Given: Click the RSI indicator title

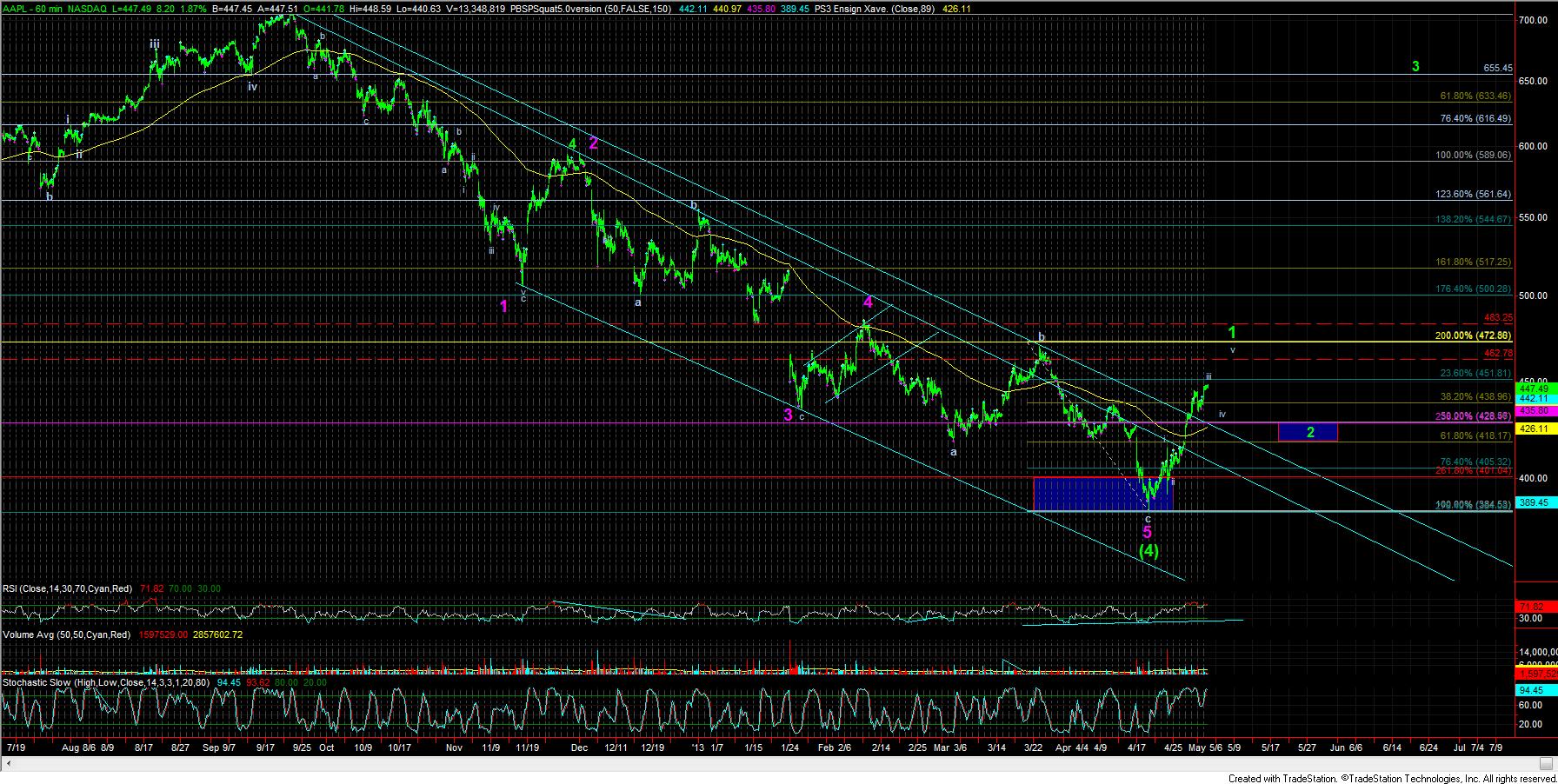Looking at the screenshot, I should [x=67, y=589].
